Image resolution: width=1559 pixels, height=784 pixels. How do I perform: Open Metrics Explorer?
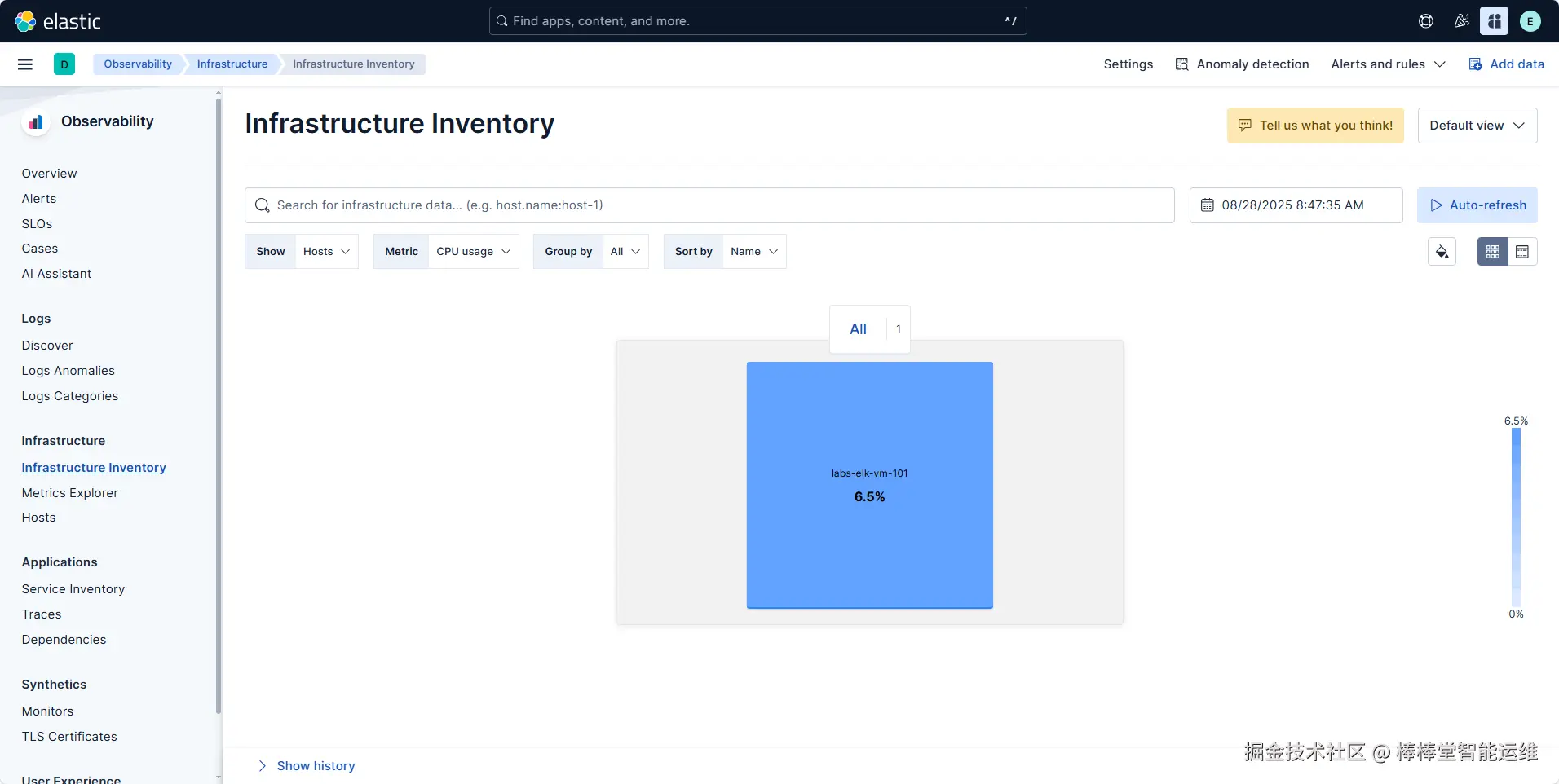coord(70,493)
